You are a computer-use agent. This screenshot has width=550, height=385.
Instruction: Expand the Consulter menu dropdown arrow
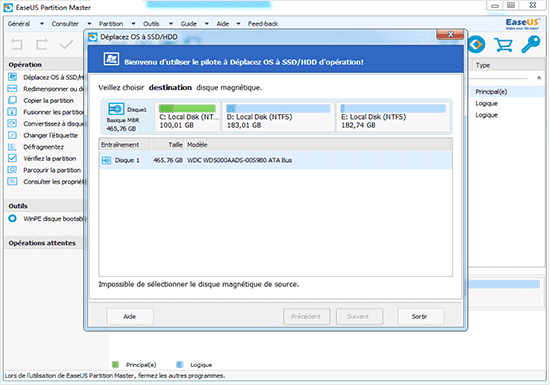tap(89, 24)
